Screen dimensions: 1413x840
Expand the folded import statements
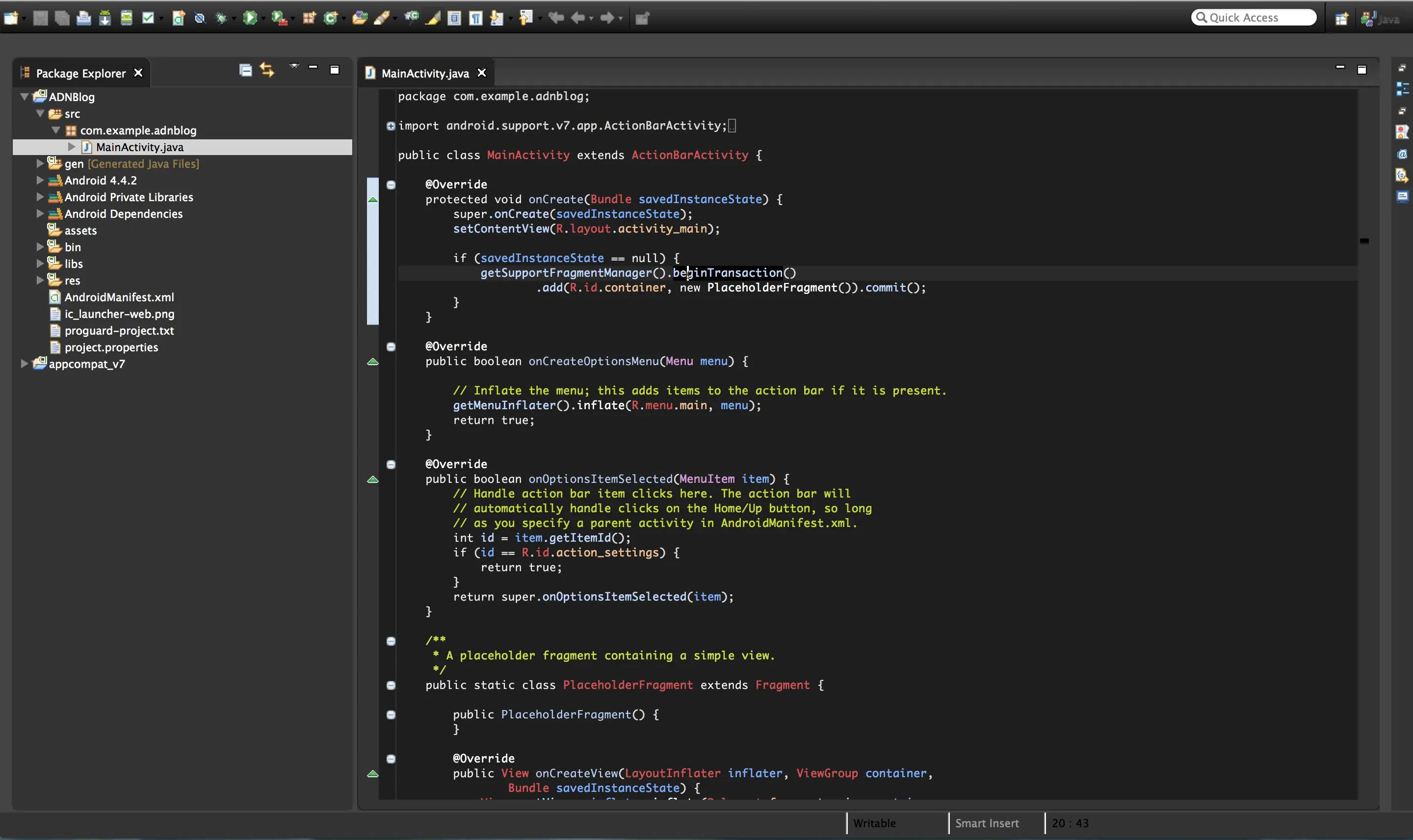tap(391, 126)
